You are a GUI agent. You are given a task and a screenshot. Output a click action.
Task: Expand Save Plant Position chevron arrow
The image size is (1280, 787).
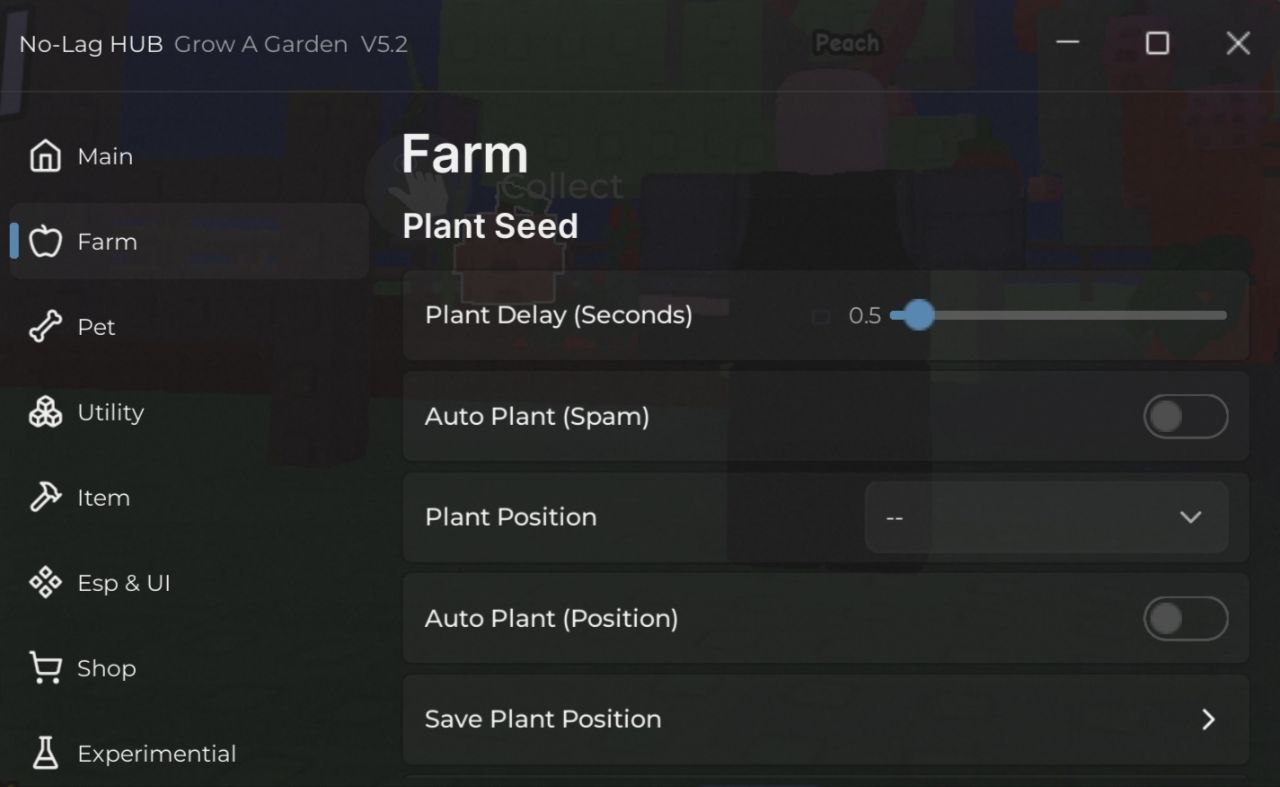(x=1208, y=719)
